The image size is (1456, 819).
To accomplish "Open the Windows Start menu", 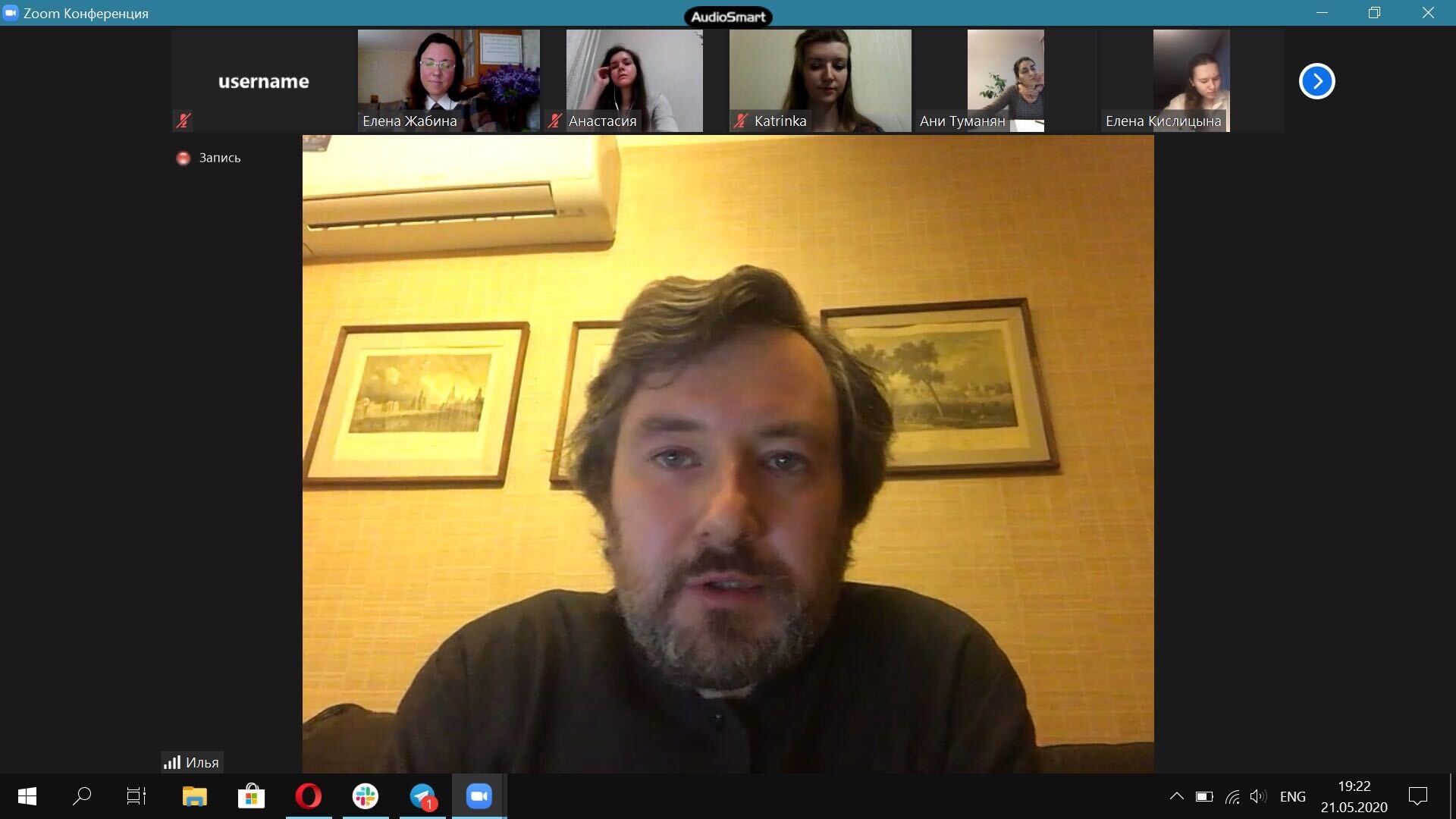I will coord(27,796).
